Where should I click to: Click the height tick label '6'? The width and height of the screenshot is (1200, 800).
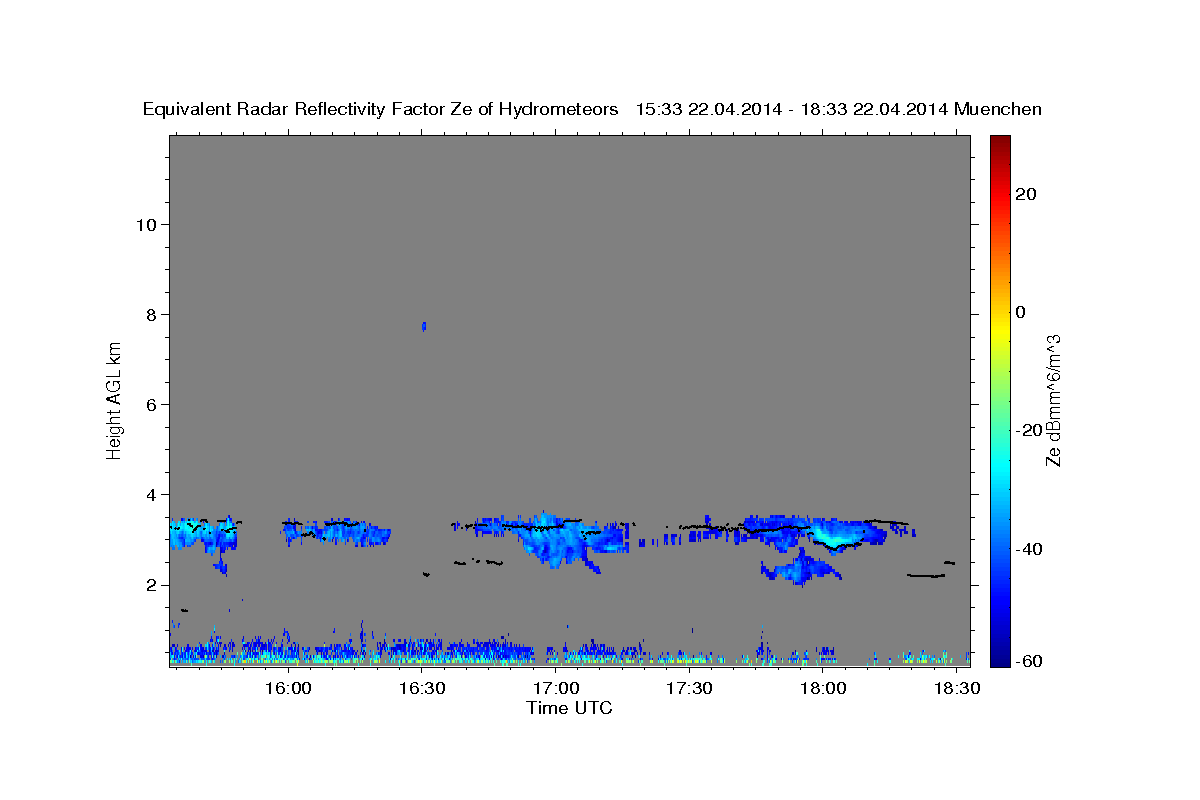151,404
